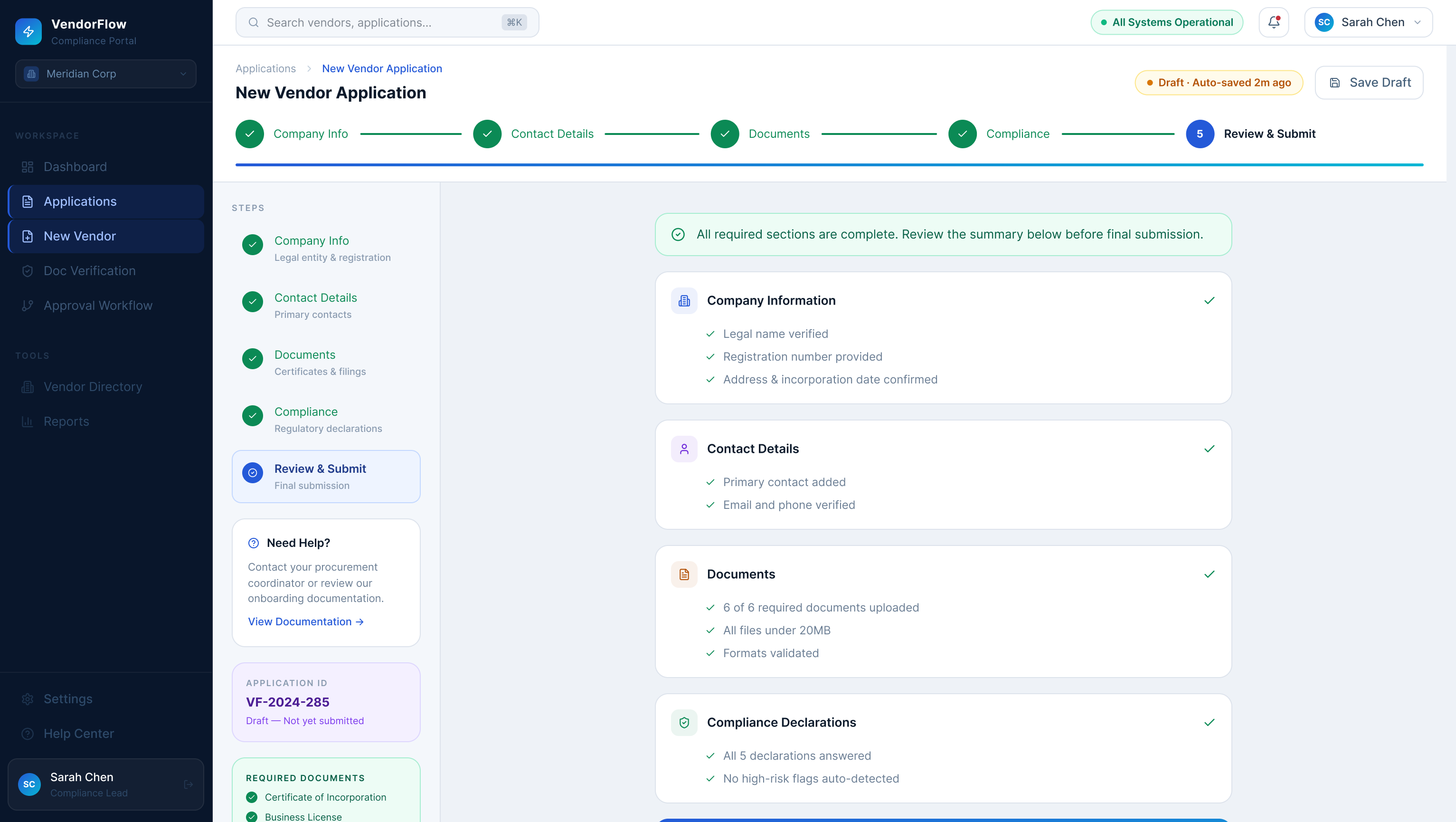Image resolution: width=1456 pixels, height=822 pixels.
Task: Open Approval Workflow page
Action: coord(106,306)
